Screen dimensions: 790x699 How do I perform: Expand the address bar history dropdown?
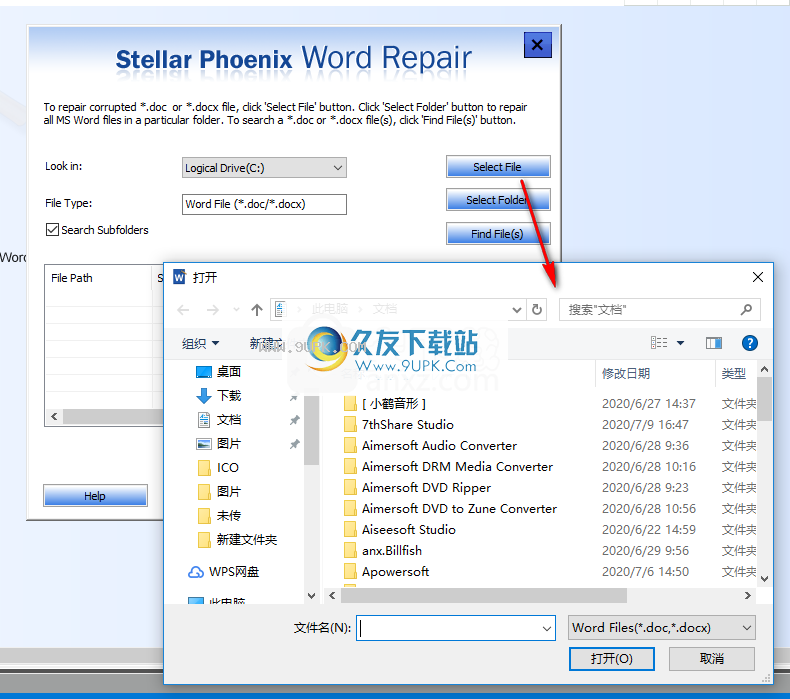tap(516, 309)
